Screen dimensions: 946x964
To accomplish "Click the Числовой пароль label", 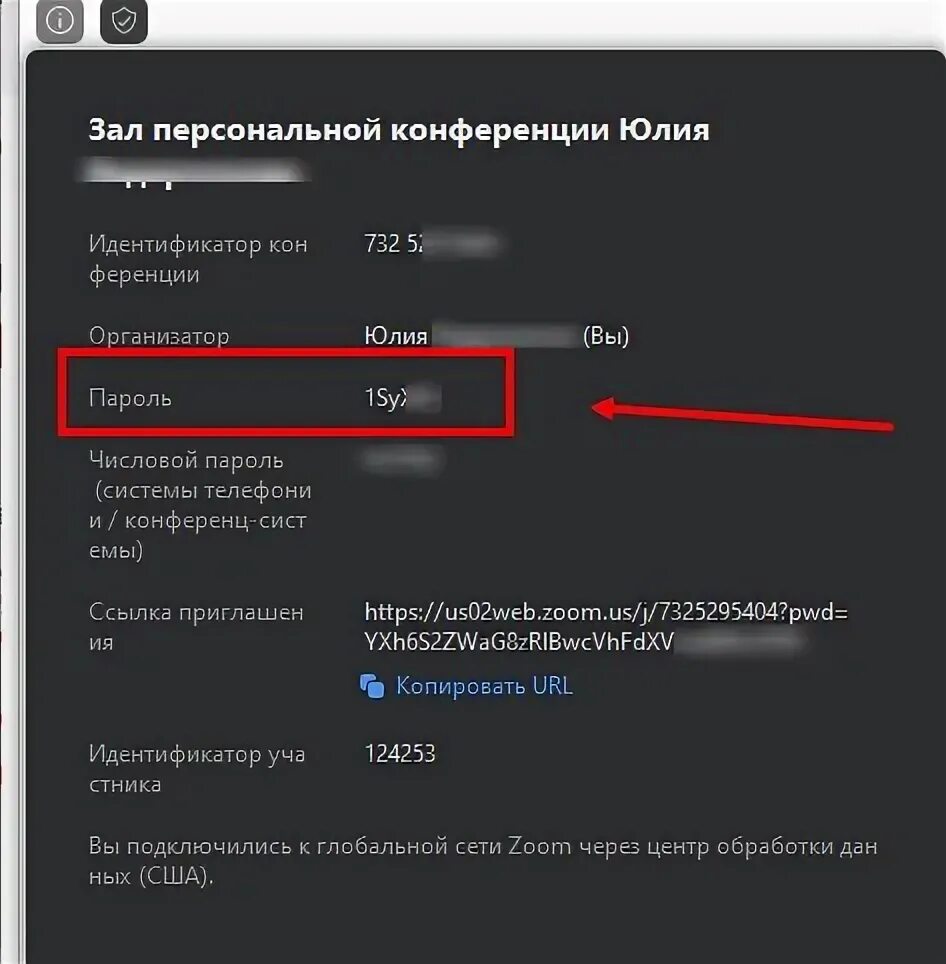I will click(200, 505).
